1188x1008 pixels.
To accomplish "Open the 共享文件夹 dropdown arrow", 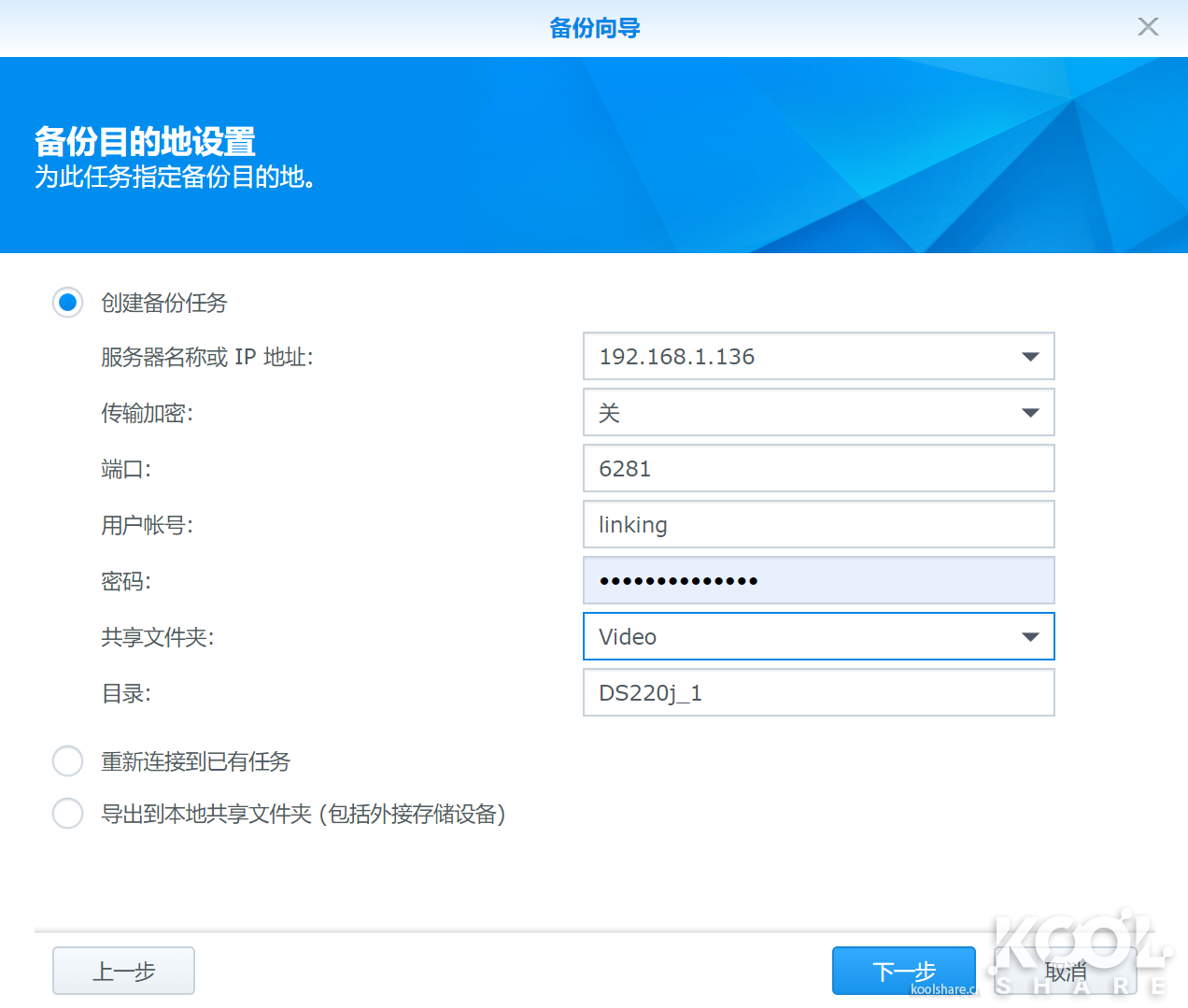I will [1030, 637].
